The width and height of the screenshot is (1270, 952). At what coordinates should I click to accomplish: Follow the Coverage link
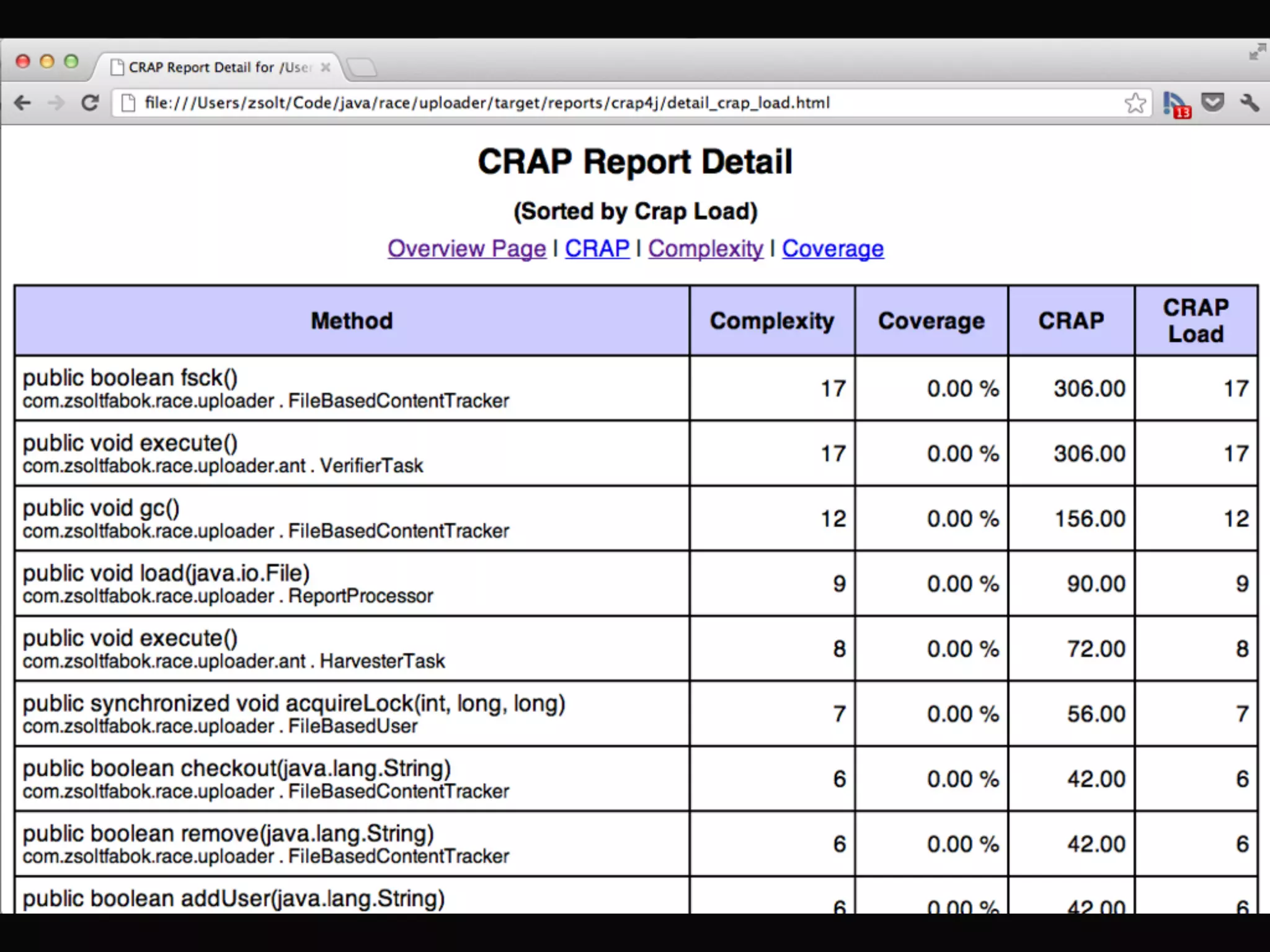(x=832, y=249)
